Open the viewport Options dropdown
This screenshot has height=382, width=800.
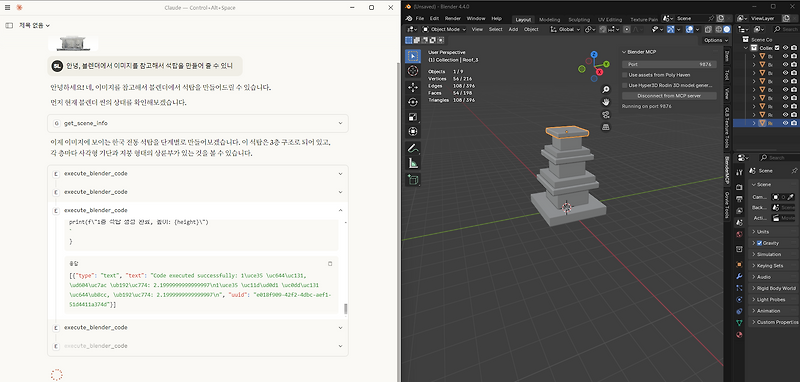pyautogui.click(x=715, y=40)
